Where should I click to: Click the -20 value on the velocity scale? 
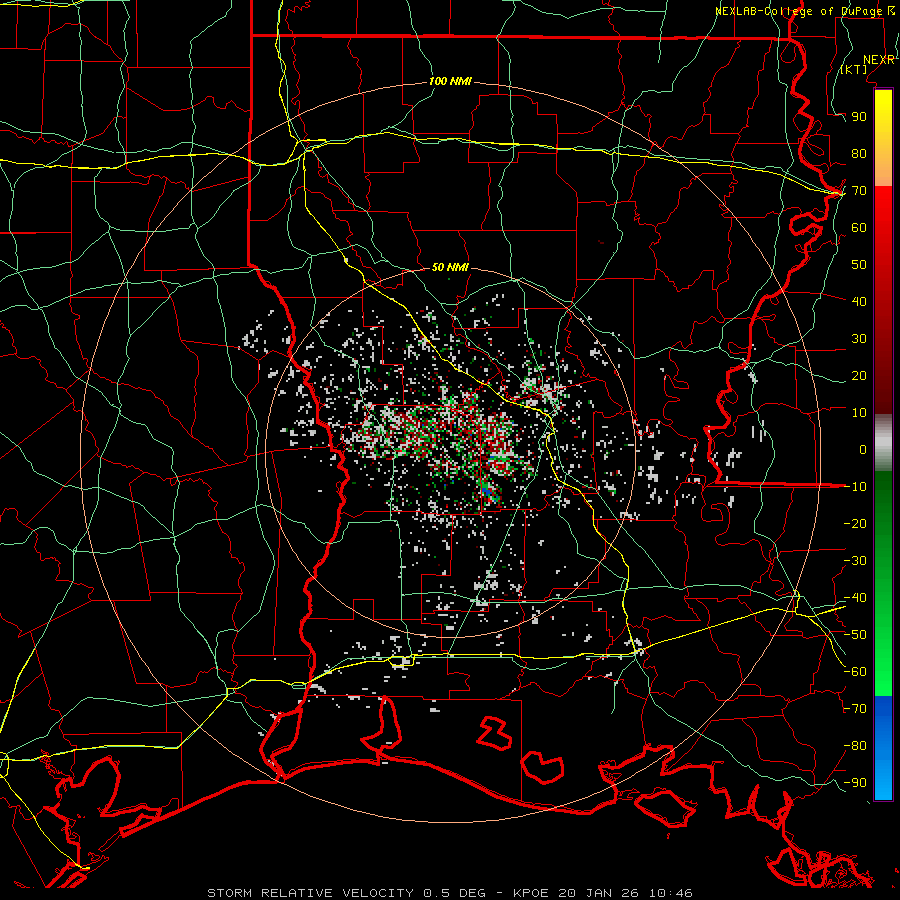[x=855, y=524]
